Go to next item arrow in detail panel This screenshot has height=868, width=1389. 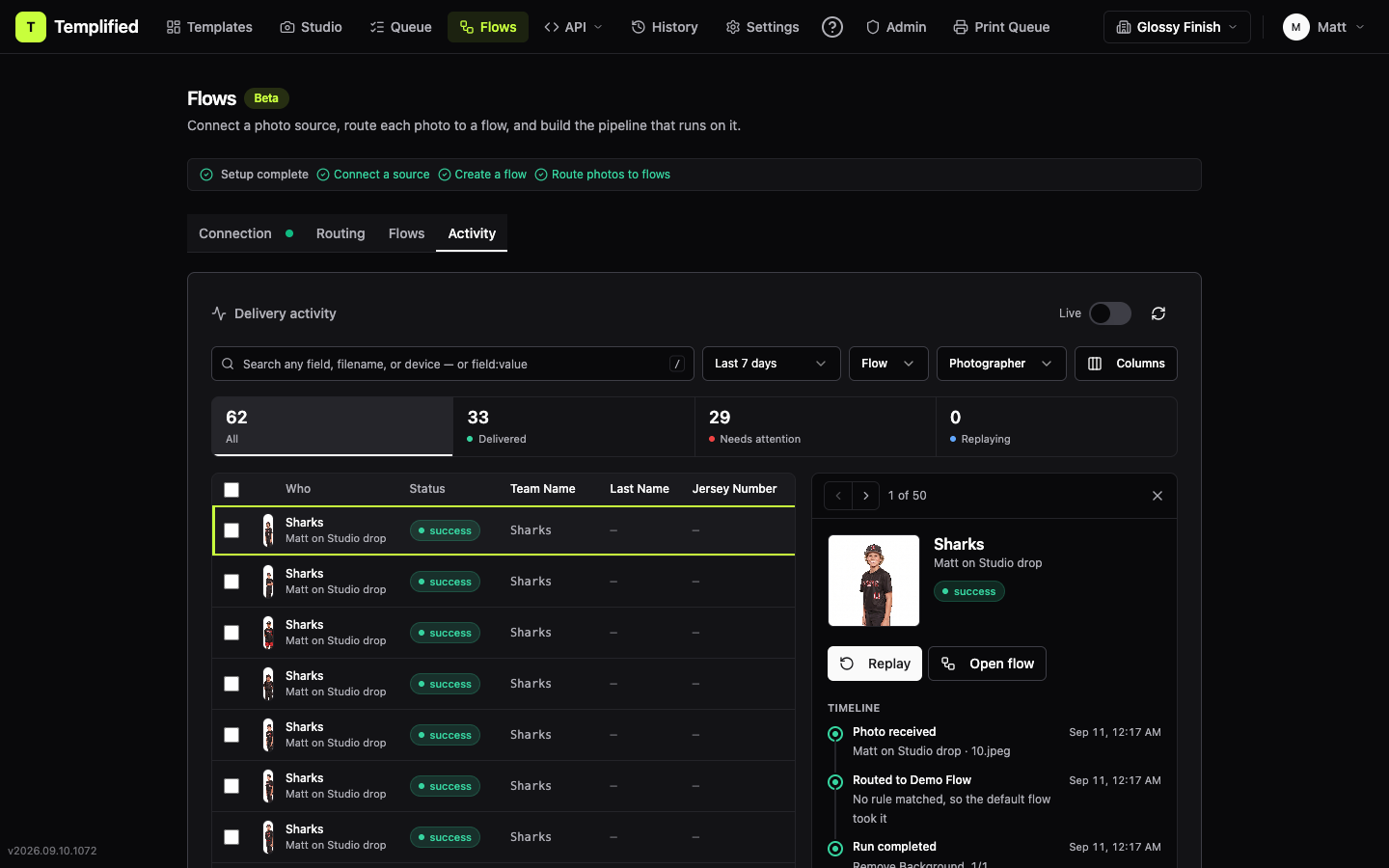click(x=866, y=496)
